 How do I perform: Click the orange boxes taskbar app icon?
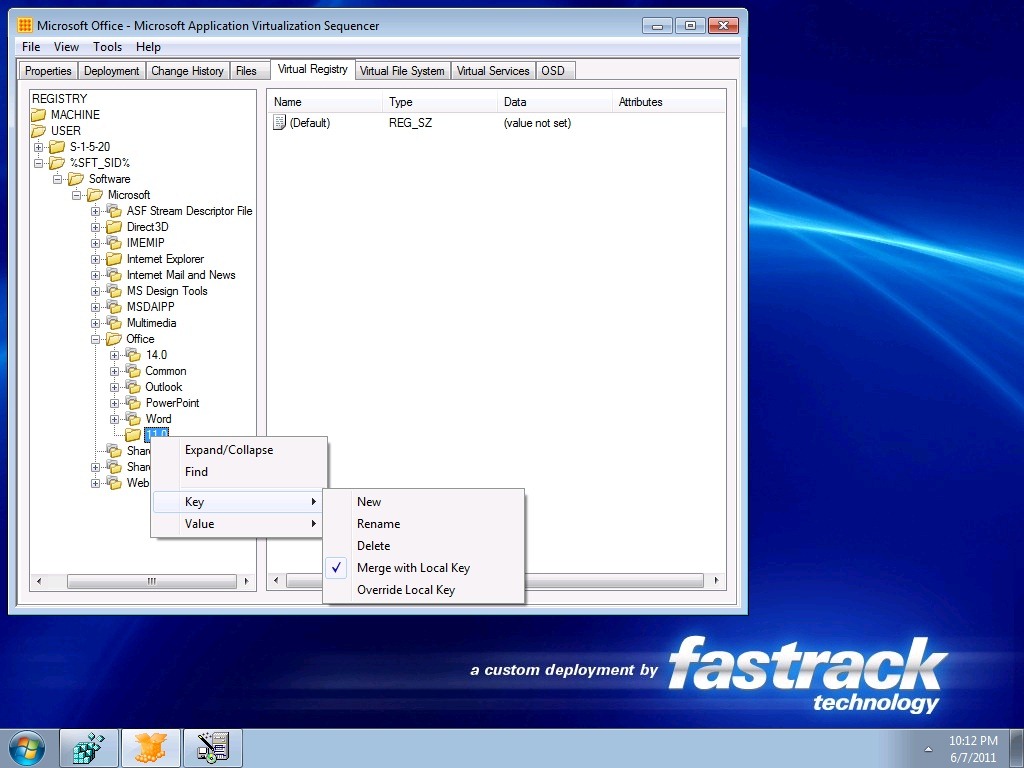(x=152, y=748)
